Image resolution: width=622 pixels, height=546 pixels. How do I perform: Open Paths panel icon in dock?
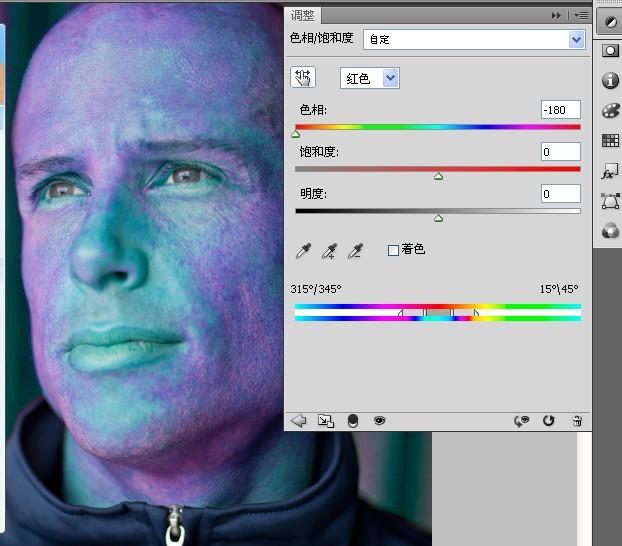pyautogui.click(x=610, y=201)
